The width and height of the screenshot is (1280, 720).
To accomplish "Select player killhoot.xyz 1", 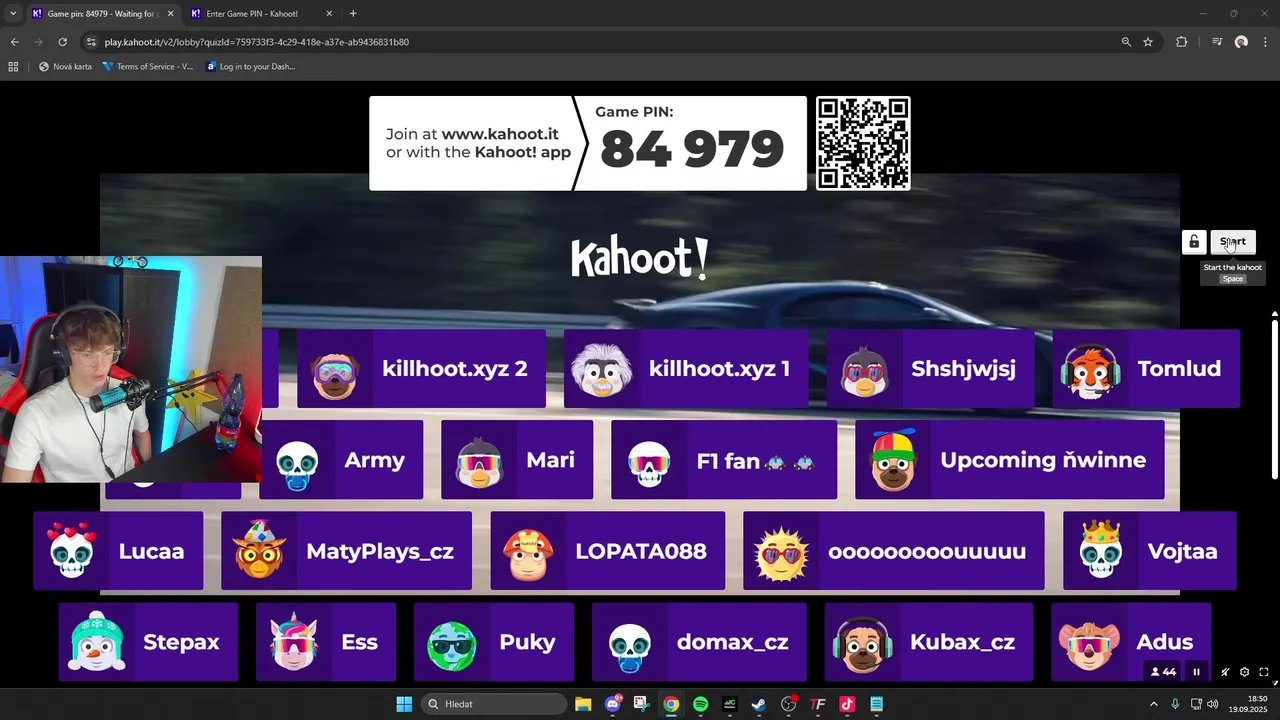I will point(686,368).
